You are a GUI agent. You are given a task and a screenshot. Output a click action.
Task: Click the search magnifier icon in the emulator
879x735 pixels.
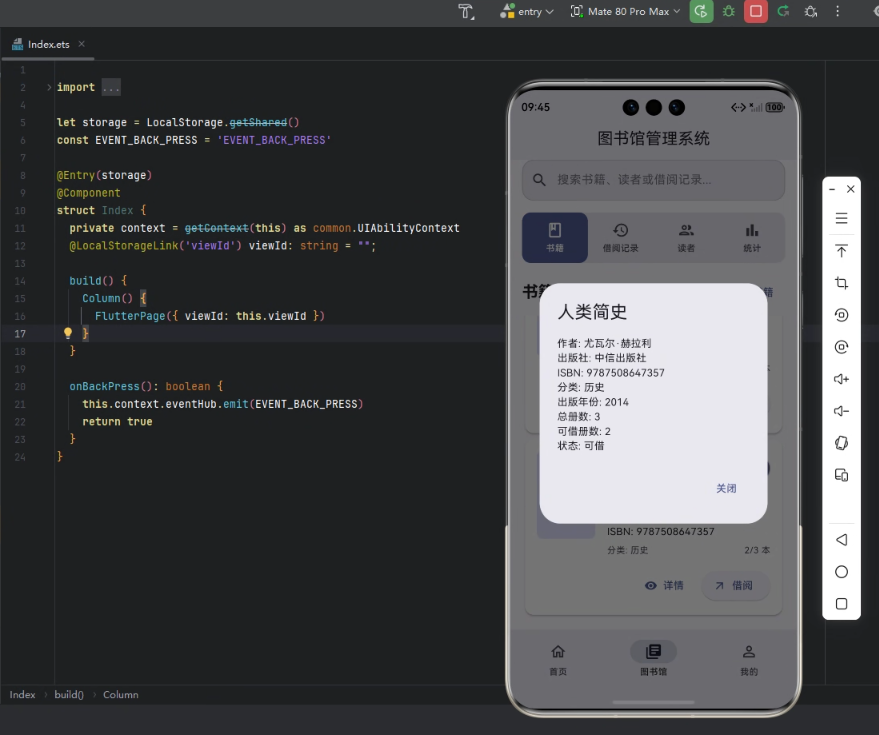point(539,180)
